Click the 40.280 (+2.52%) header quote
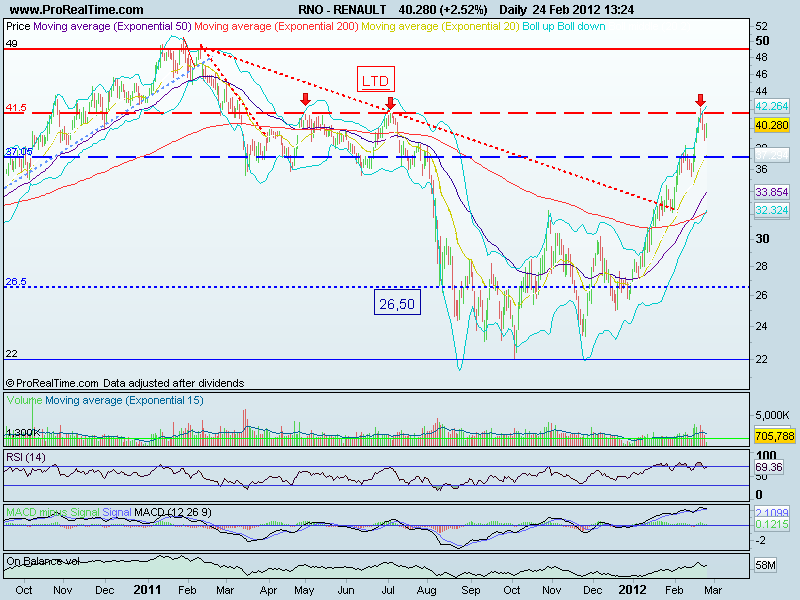800x600 pixels. pyautogui.click(x=442, y=10)
